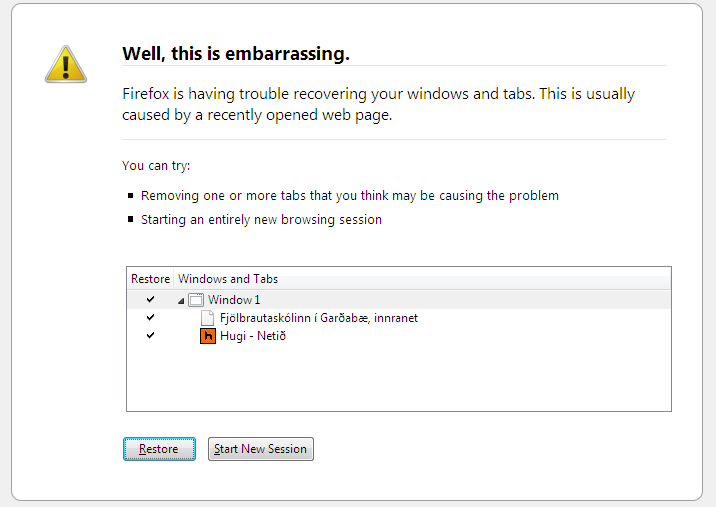Click the yellow warning triangle icon
The width and height of the screenshot is (716, 507).
click(x=66, y=64)
